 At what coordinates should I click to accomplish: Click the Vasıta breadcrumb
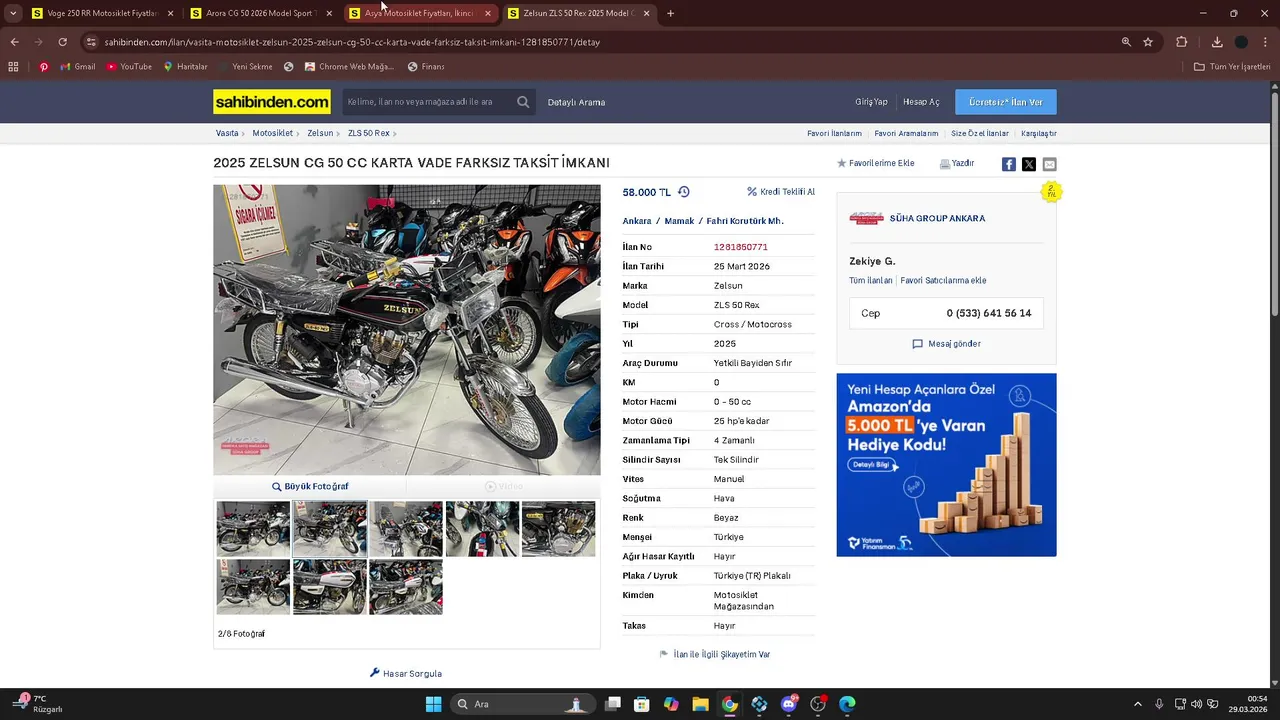[x=227, y=133]
